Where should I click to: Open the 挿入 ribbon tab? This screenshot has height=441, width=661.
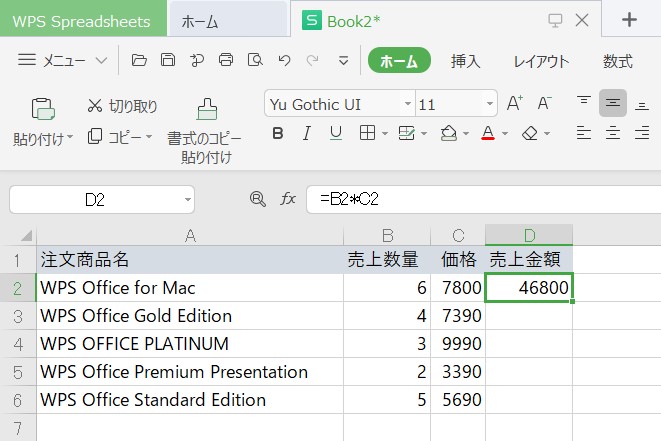point(465,62)
